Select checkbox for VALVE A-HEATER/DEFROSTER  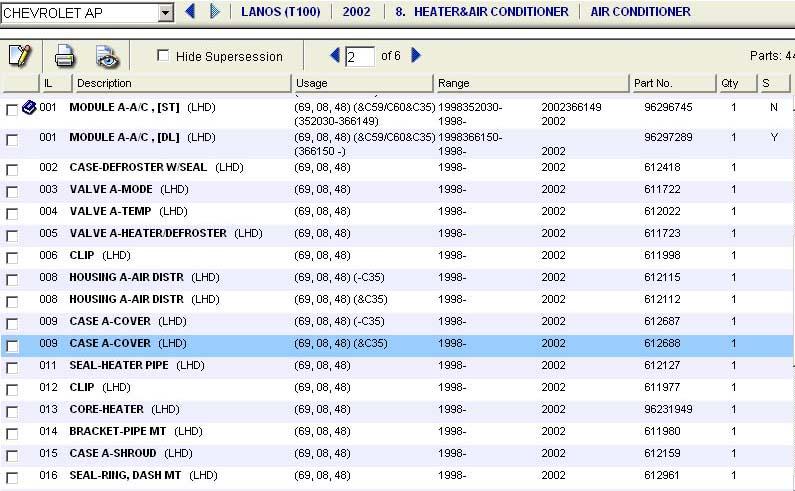click(x=12, y=236)
